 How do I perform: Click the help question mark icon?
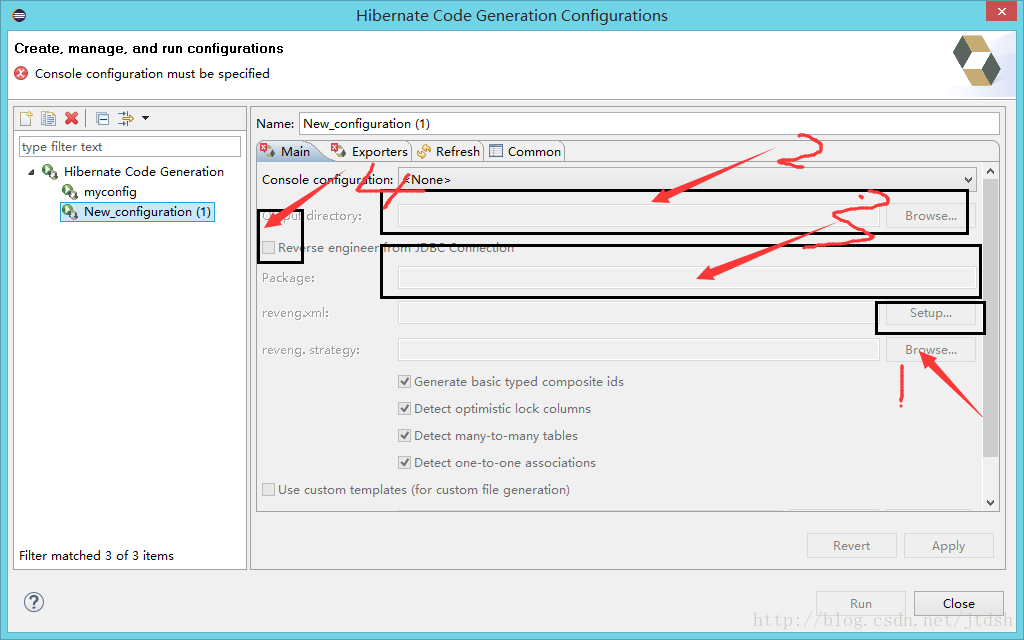[34, 602]
